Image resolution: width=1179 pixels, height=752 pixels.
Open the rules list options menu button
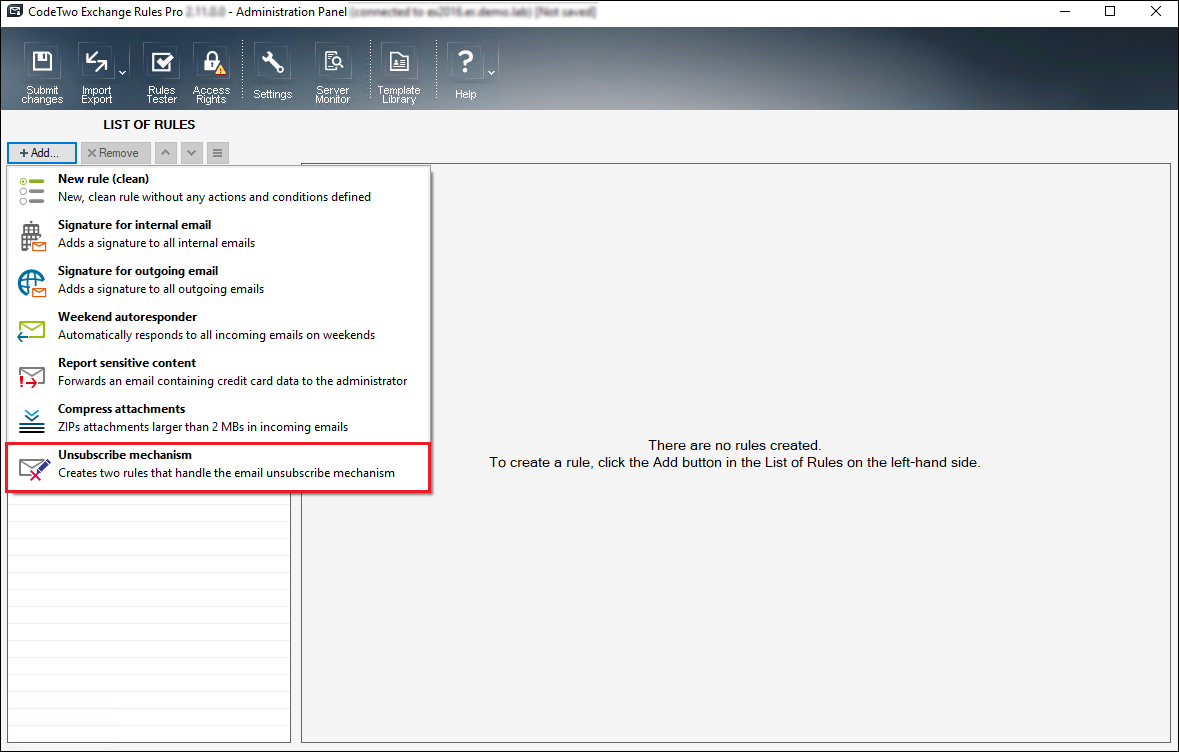click(217, 153)
